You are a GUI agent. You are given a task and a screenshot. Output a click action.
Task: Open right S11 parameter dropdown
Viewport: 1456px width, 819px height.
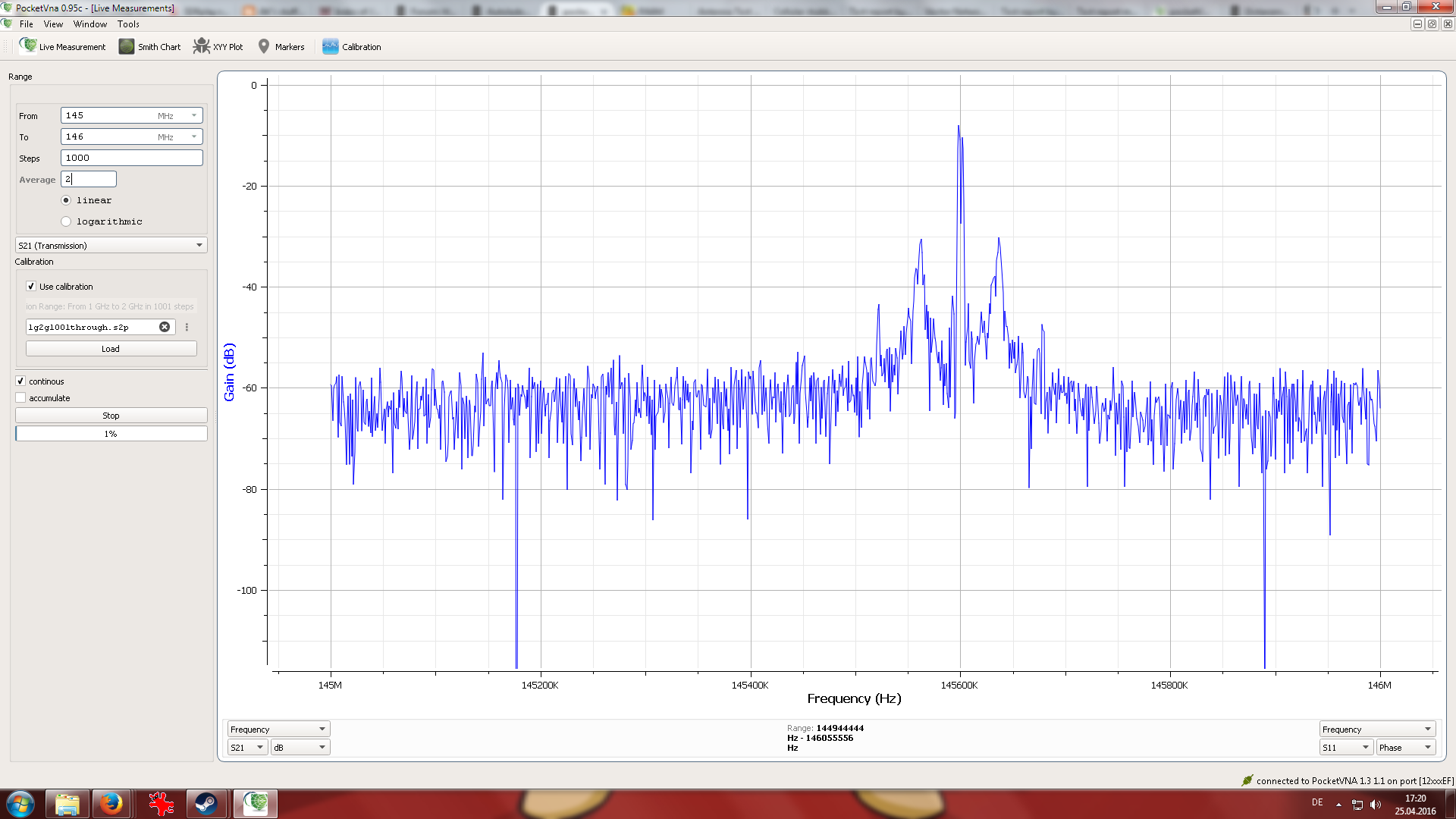pyautogui.click(x=1346, y=747)
